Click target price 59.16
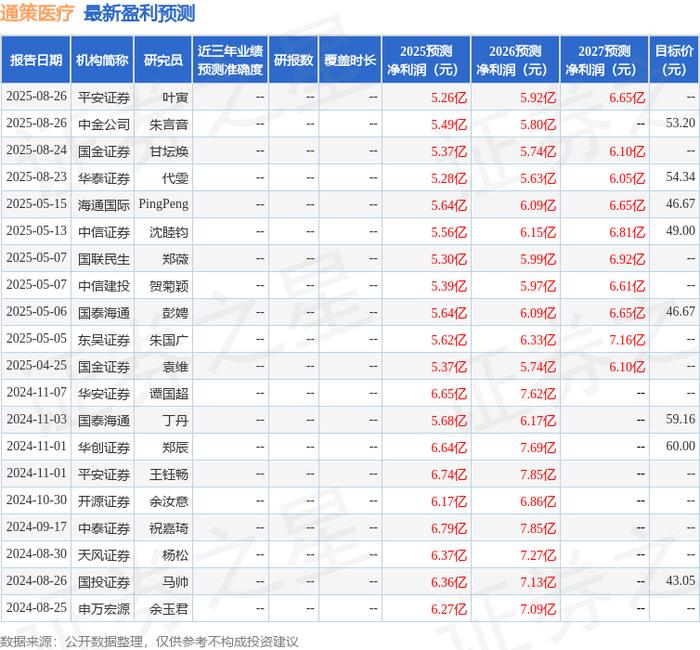The width and height of the screenshot is (700, 650). click(680, 419)
